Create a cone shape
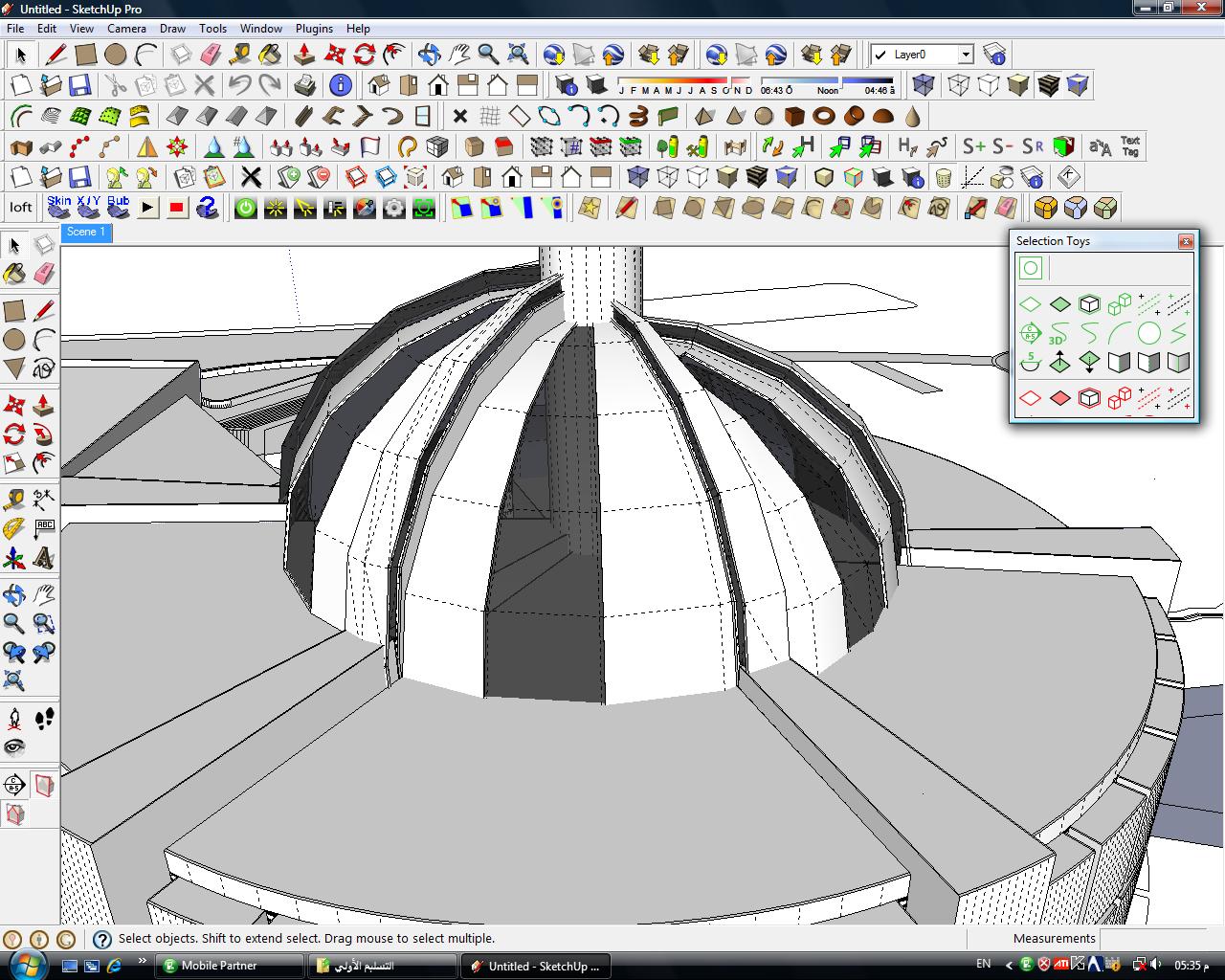This screenshot has width=1225, height=980. pyautogui.click(x=734, y=117)
